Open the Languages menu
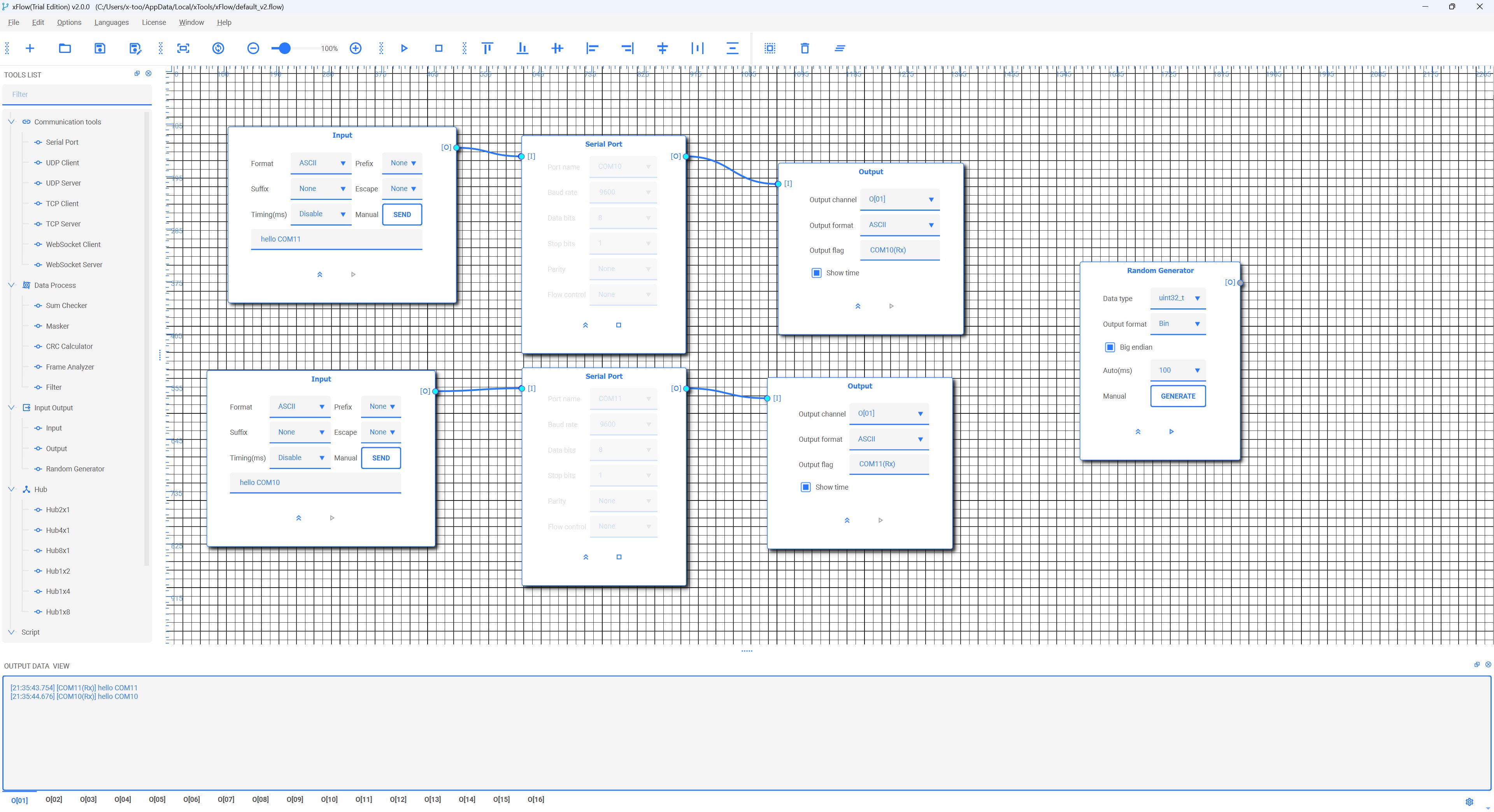This screenshot has width=1494, height=812. 111,23
